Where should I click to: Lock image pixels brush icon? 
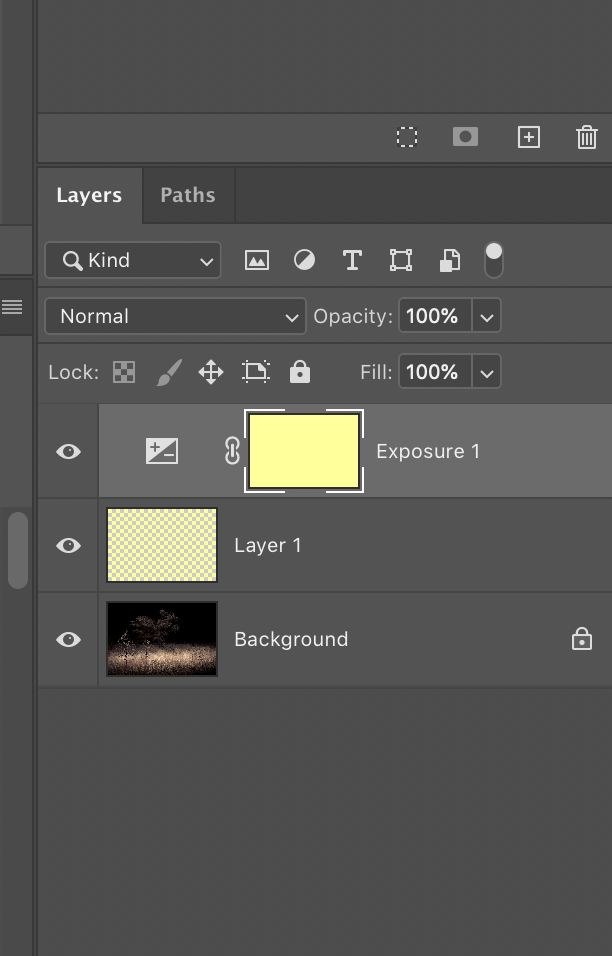click(x=169, y=372)
